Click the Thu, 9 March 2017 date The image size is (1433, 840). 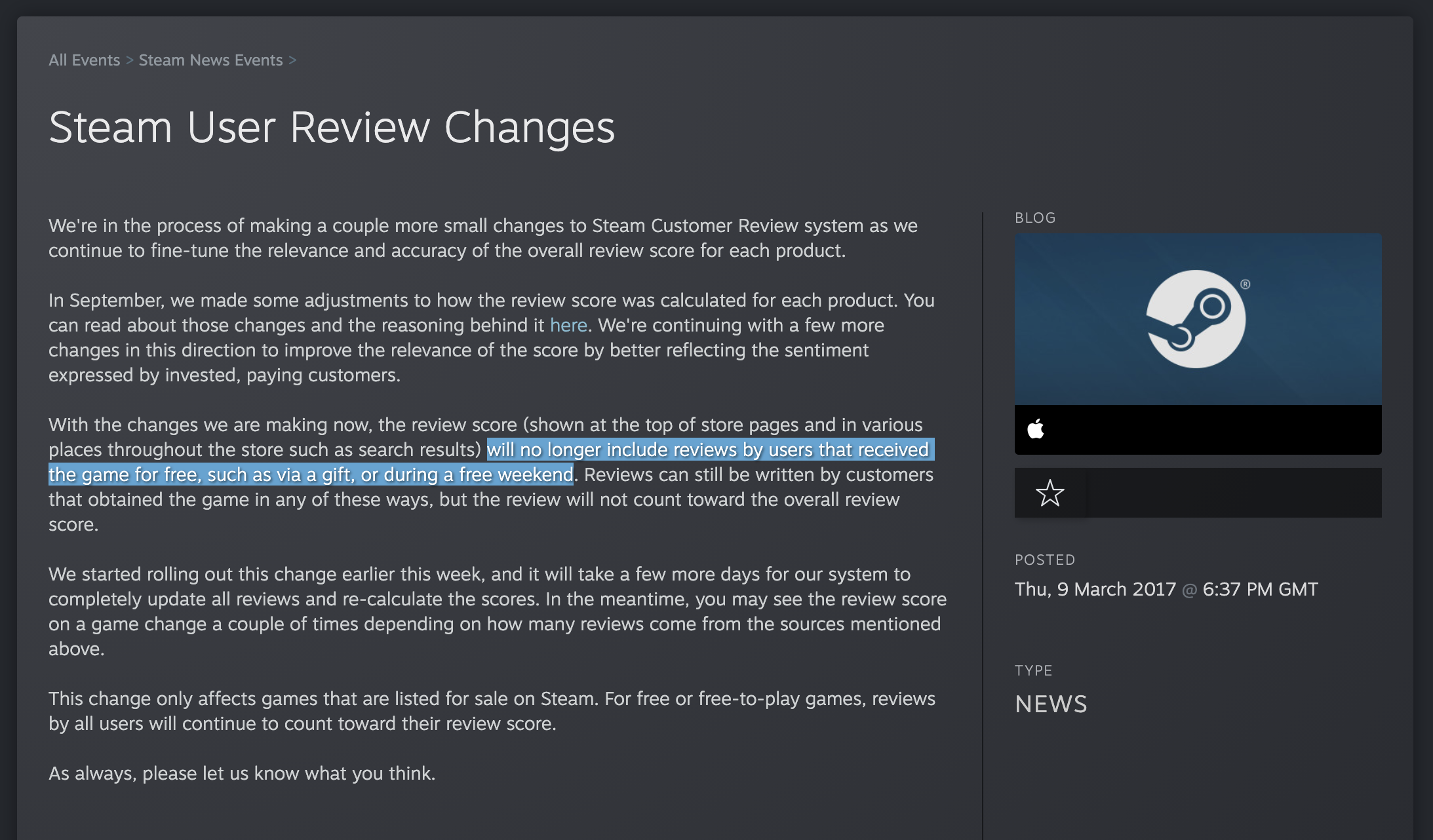click(x=1095, y=589)
